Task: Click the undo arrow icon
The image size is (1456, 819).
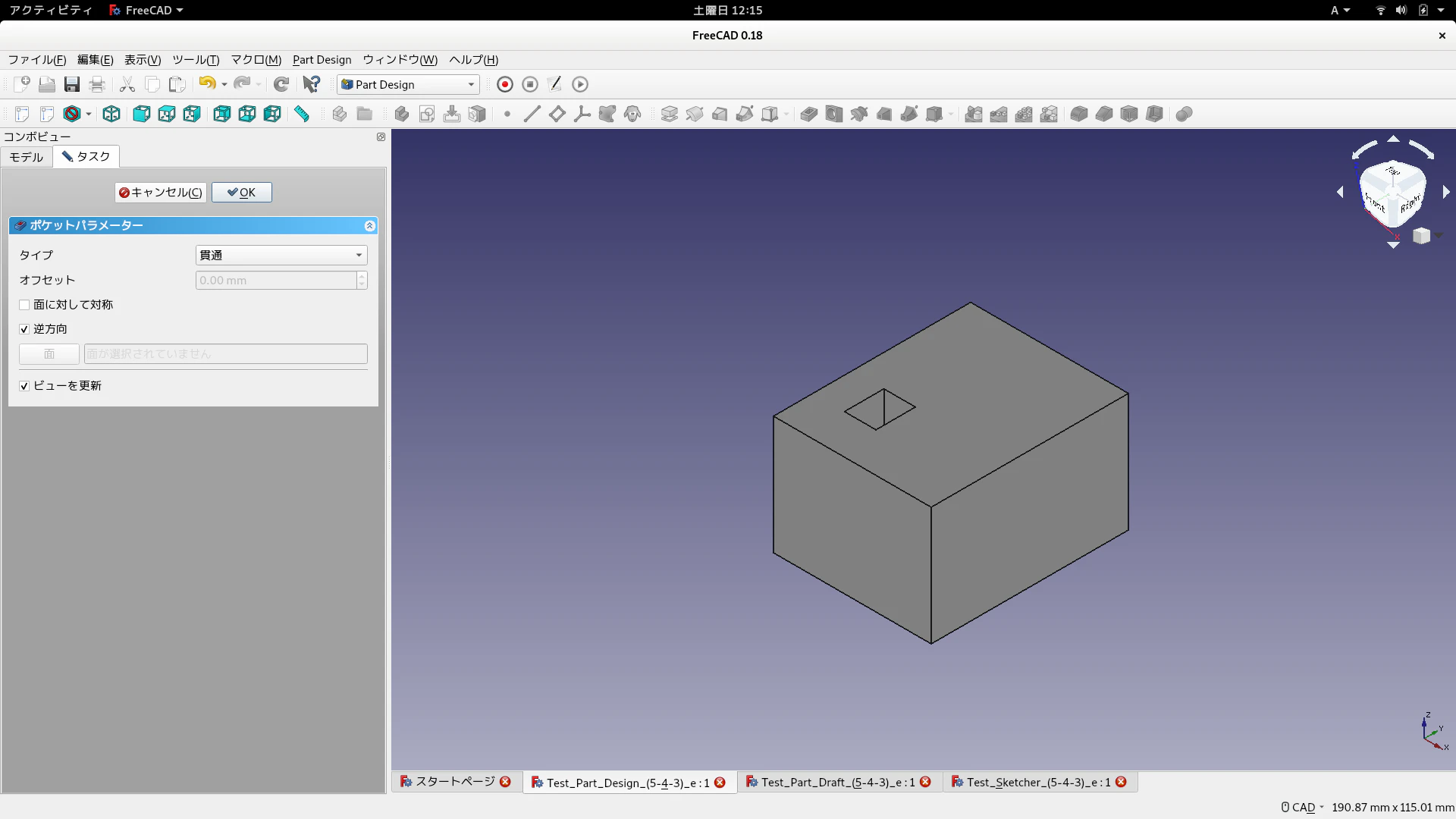Action: click(x=207, y=83)
